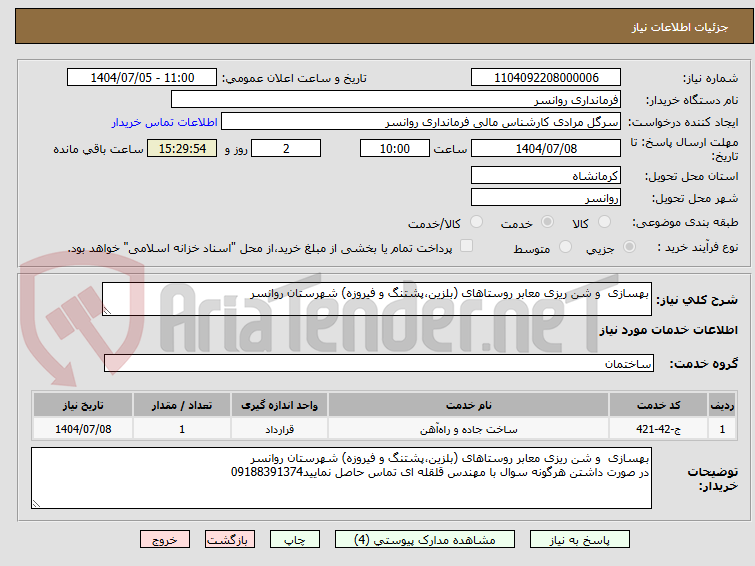Click the unit cell قرارداد
The image size is (755, 566).
pos(279,429)
